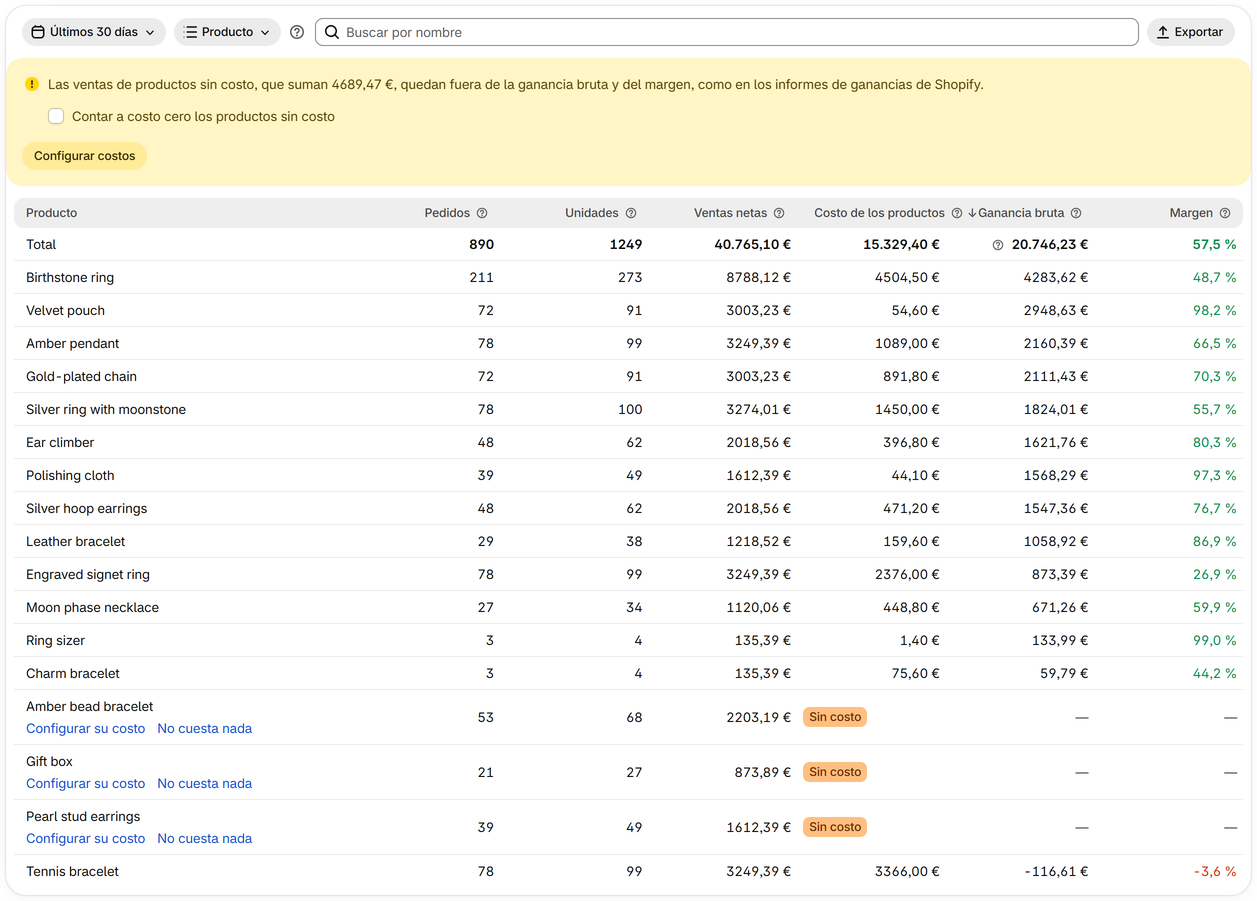
Task: Click the Unidades column help icon
Action: (631, 213)
